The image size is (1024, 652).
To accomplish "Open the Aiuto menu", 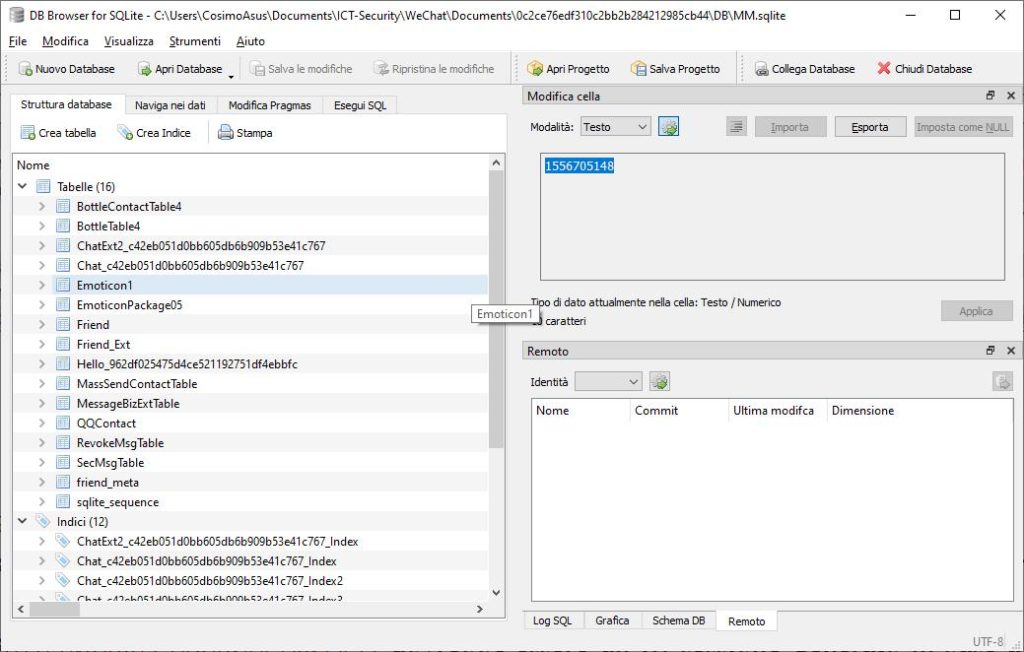I will [250, 41].
